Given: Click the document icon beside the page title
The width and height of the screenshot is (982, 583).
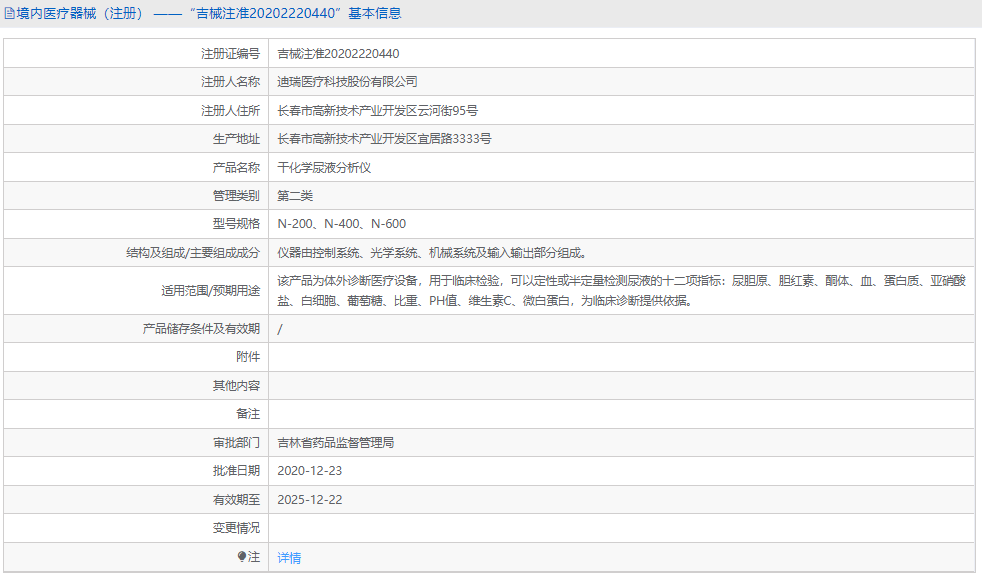Looking at the screenshot, I should (x=10, y=12).
